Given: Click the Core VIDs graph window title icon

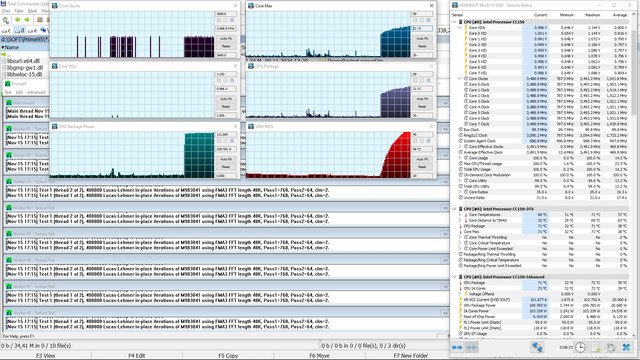Looking at the screenshot, I should click(x=55, y=66).
